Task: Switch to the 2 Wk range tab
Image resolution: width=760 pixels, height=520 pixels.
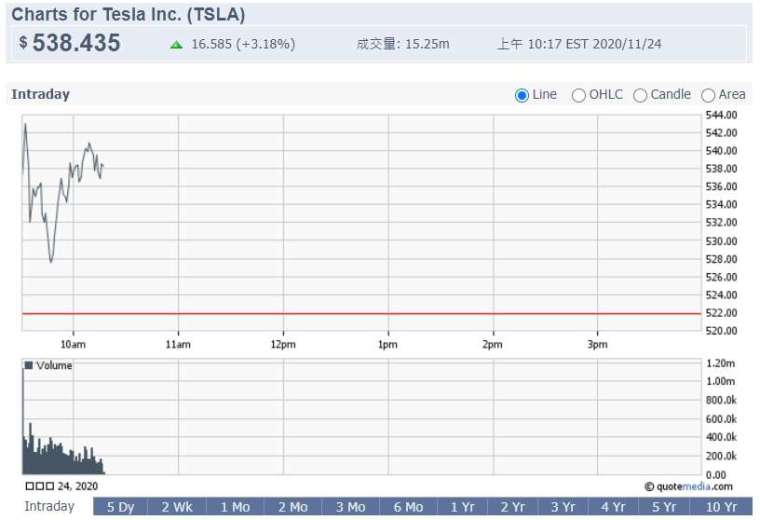Action: (x=177, y=507)
